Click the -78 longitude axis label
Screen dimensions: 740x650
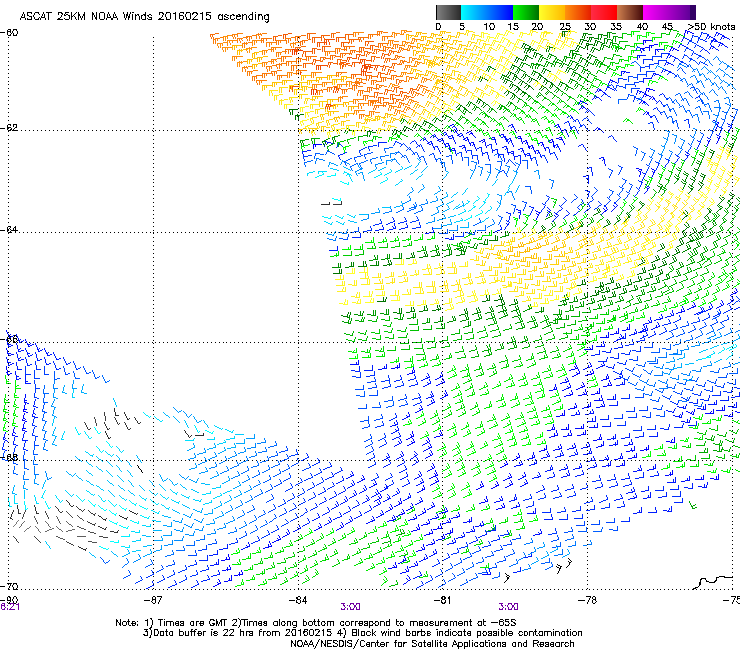pos(587,599)
